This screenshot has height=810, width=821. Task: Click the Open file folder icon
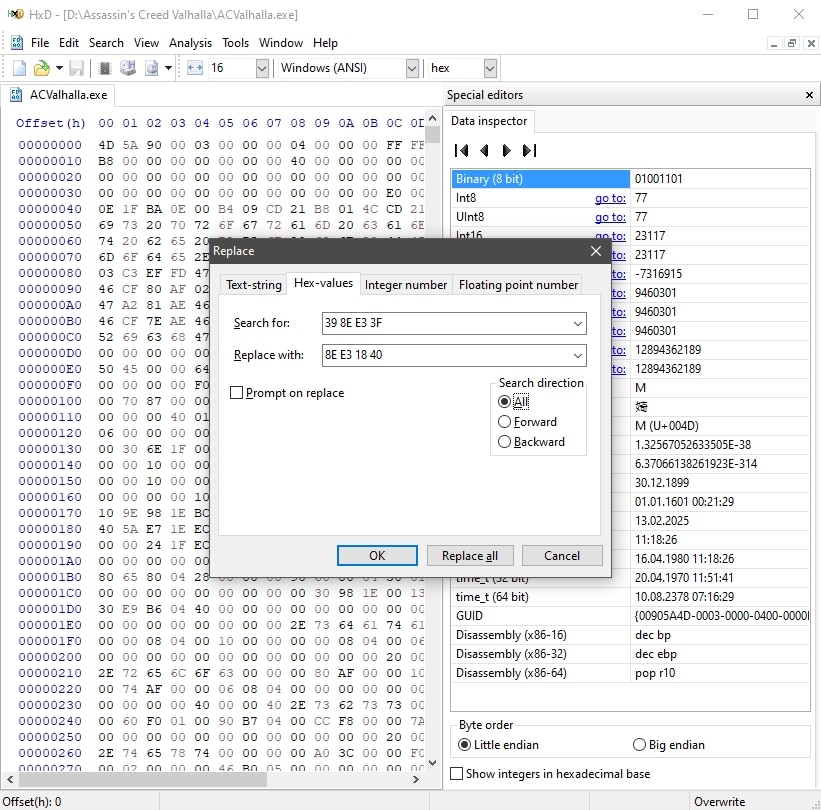41,68
